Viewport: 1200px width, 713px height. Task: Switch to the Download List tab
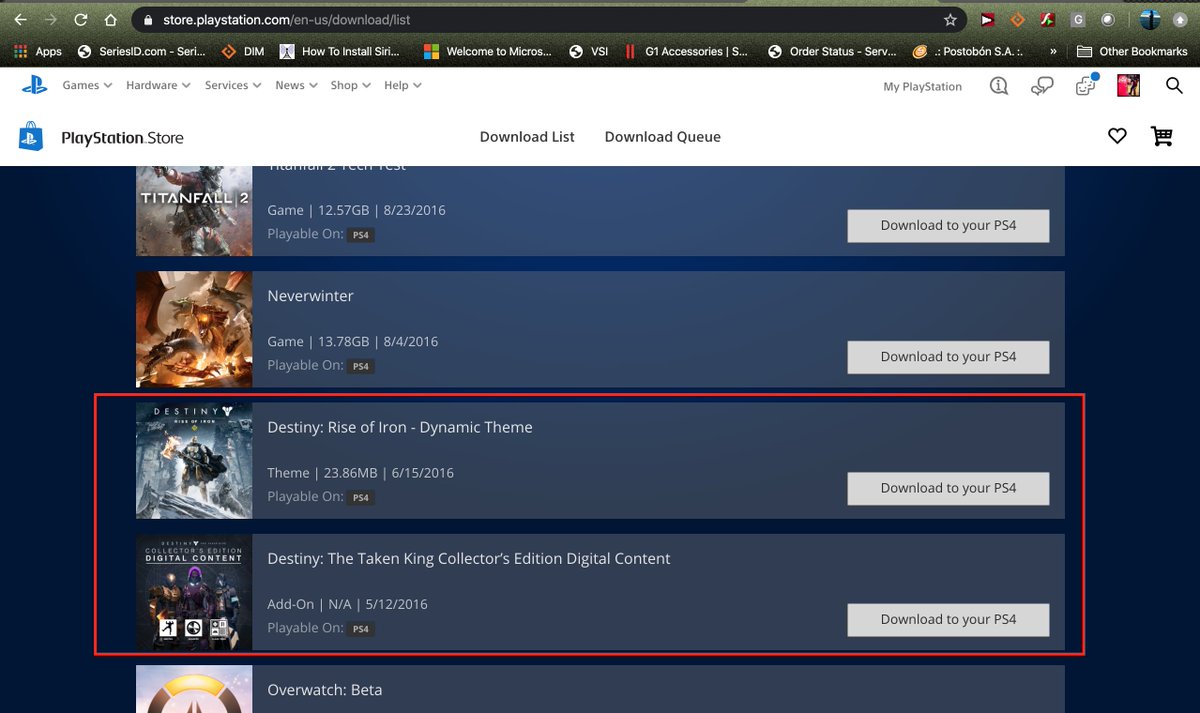coord(527,137)
